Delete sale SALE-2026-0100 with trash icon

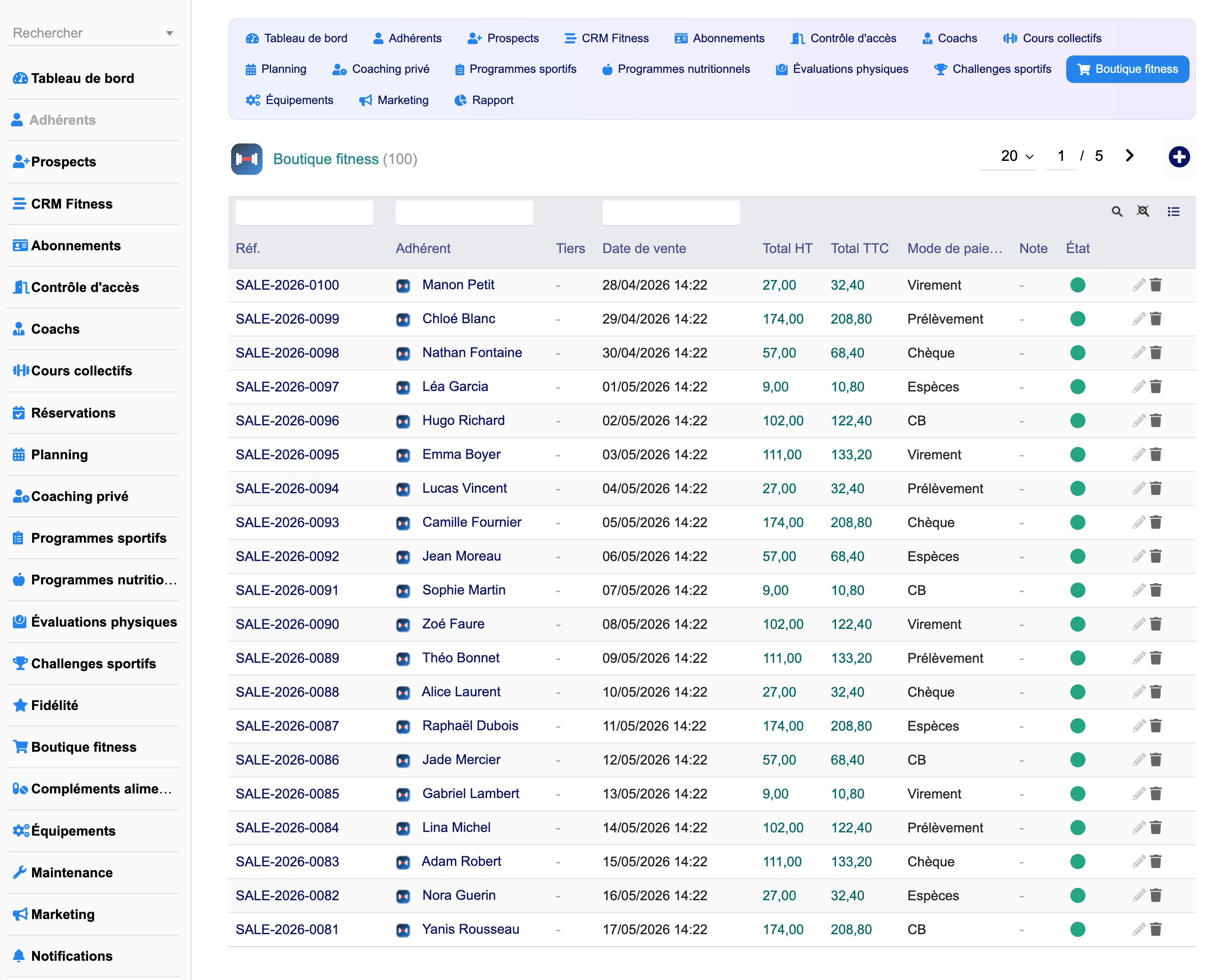1156,285
